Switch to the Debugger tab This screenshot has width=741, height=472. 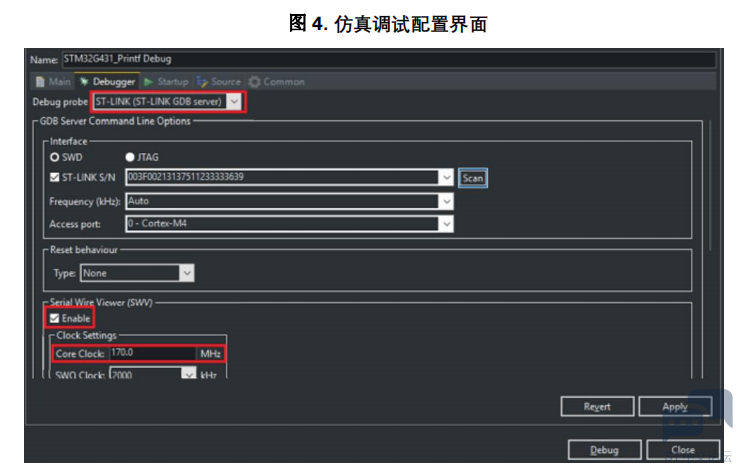(x=108, y=82)
